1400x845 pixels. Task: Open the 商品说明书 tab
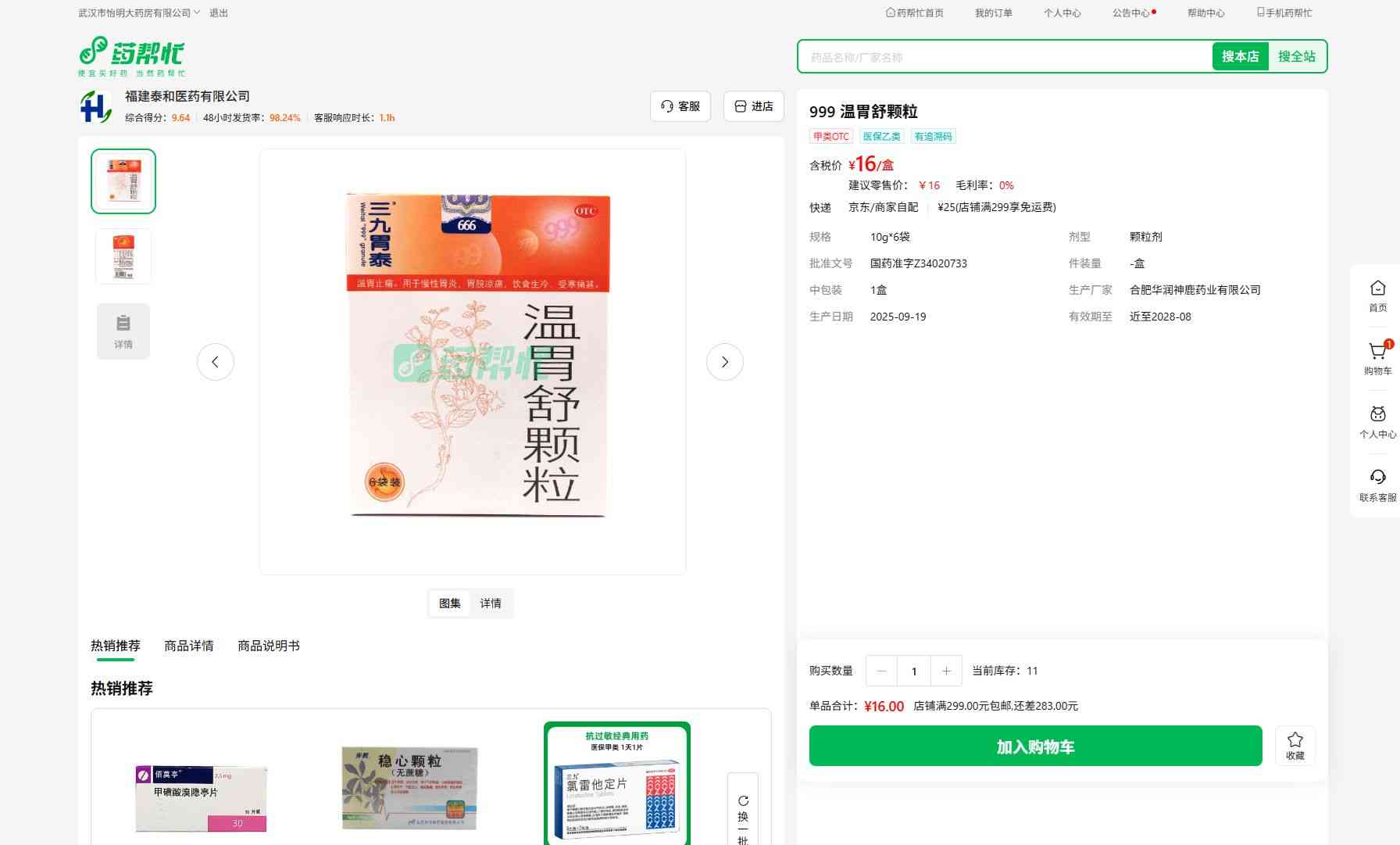269,646
